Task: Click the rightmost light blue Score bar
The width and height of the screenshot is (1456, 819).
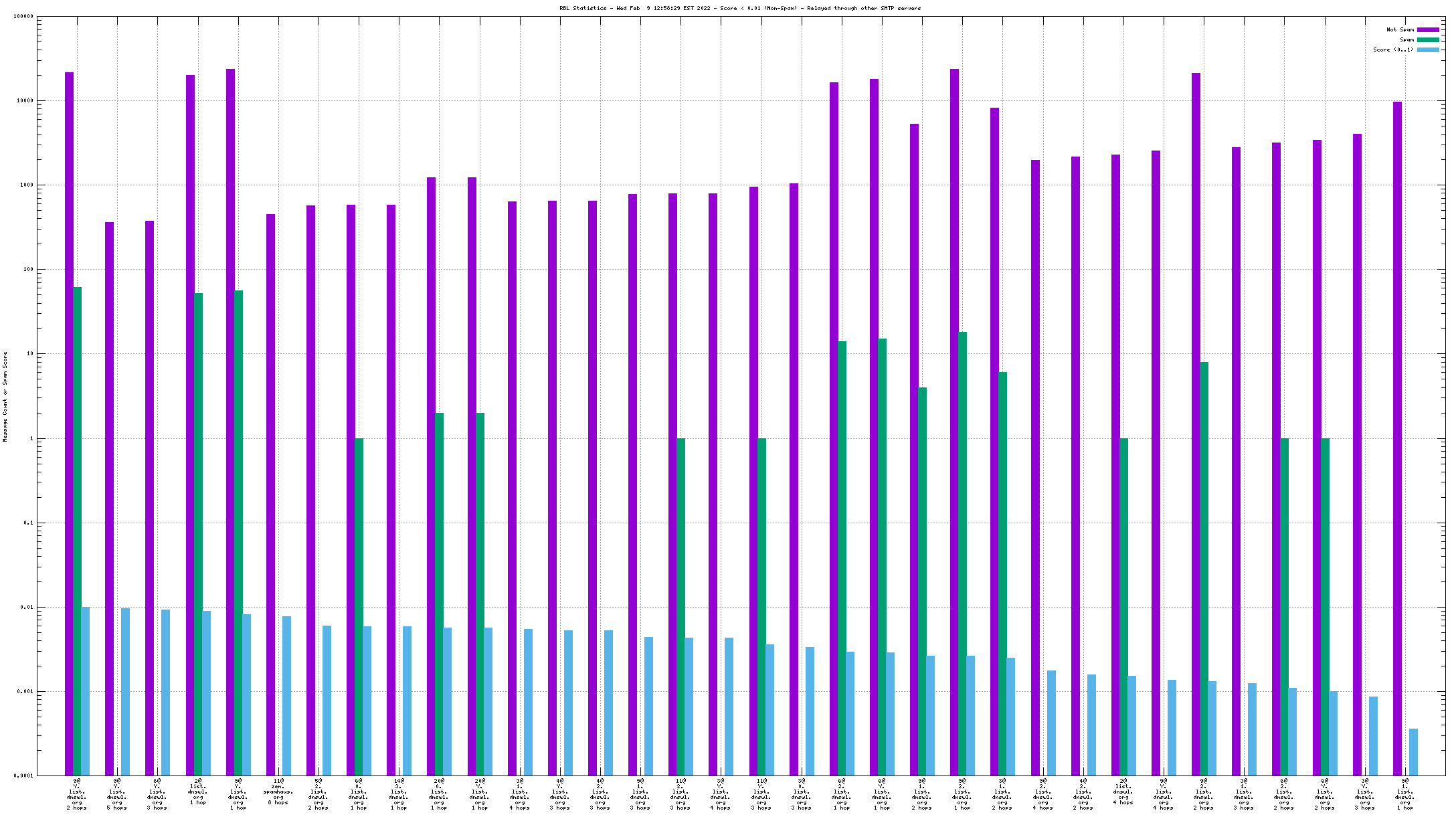Action: 1413,752
